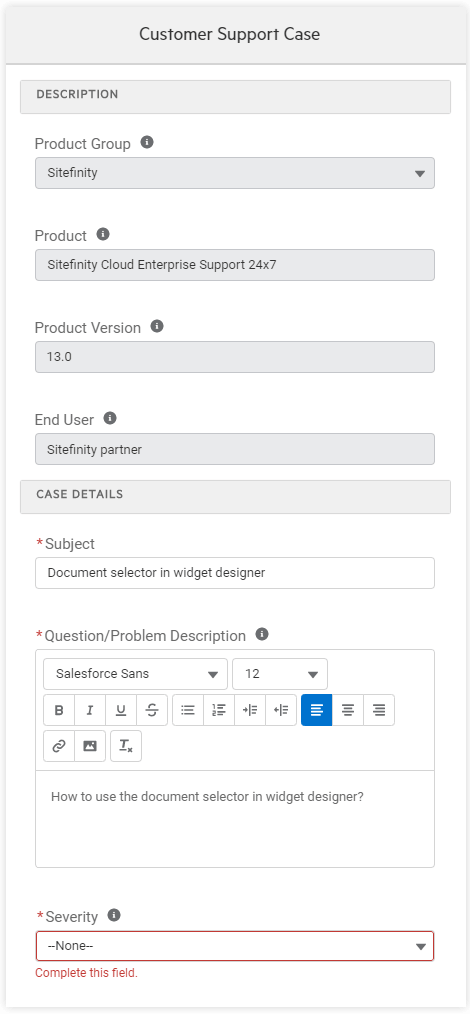Click info icon beside Question/Problem Description

(262, 634)
